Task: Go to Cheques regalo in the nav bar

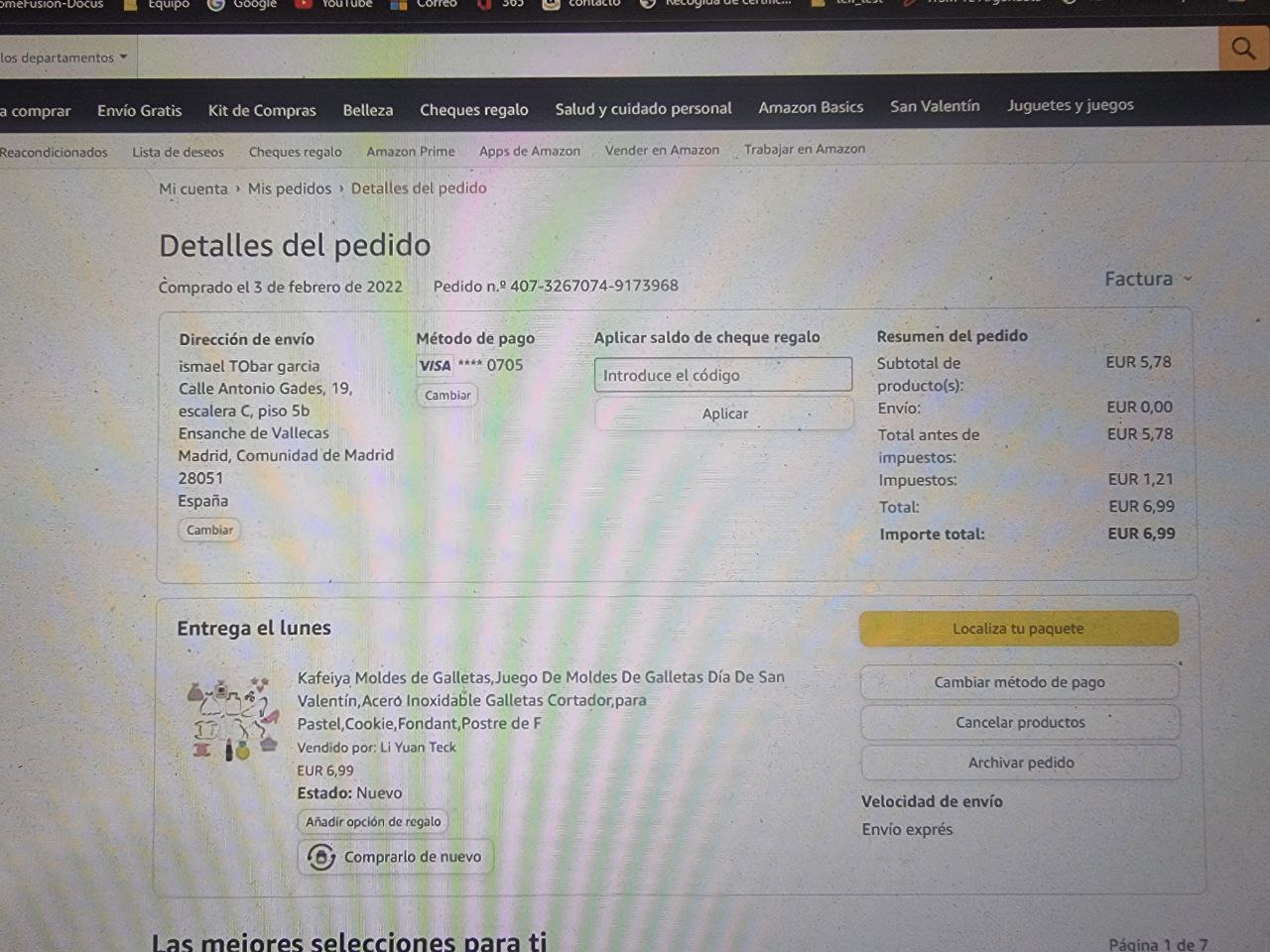Action: tap(473, 109)
